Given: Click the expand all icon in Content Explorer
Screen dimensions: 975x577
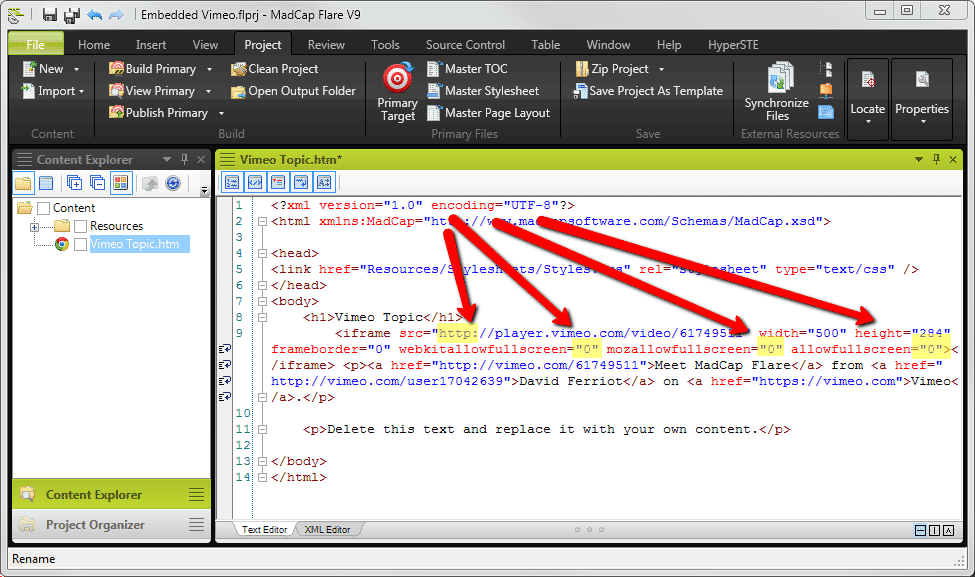Looking at the screenshot, I should (74, 183).
